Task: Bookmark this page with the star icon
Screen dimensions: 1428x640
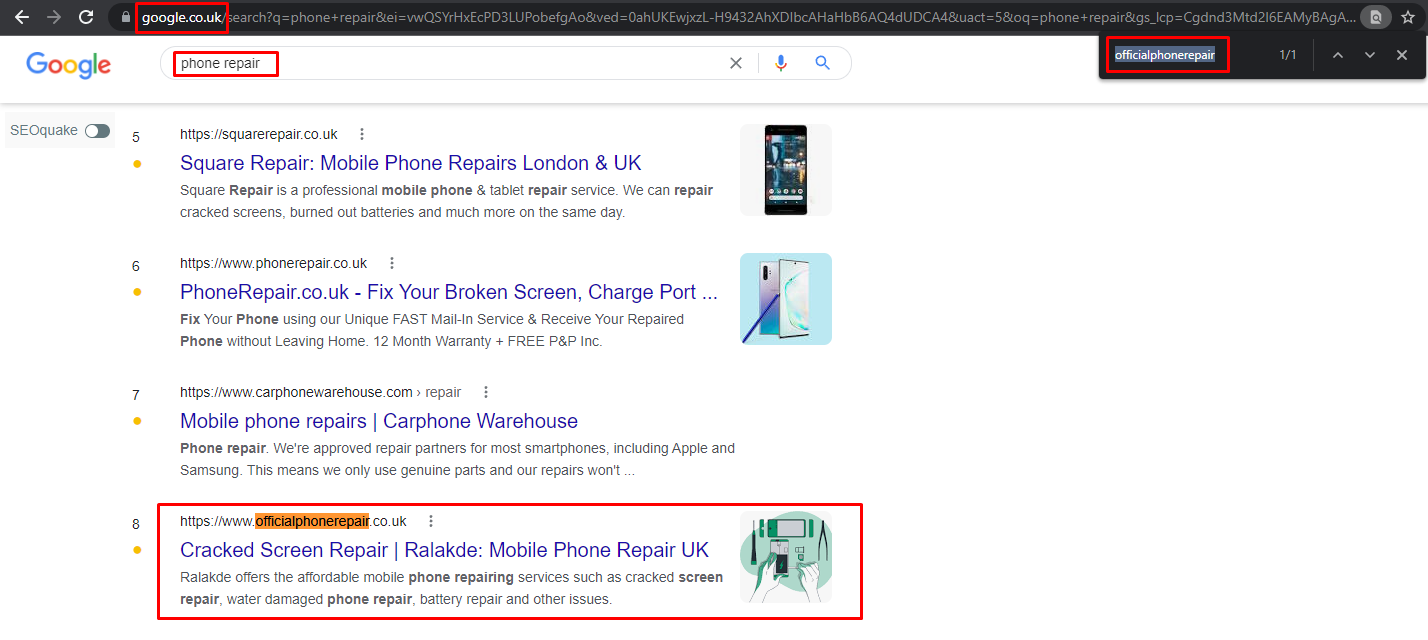Action: tap(1408, 17)
